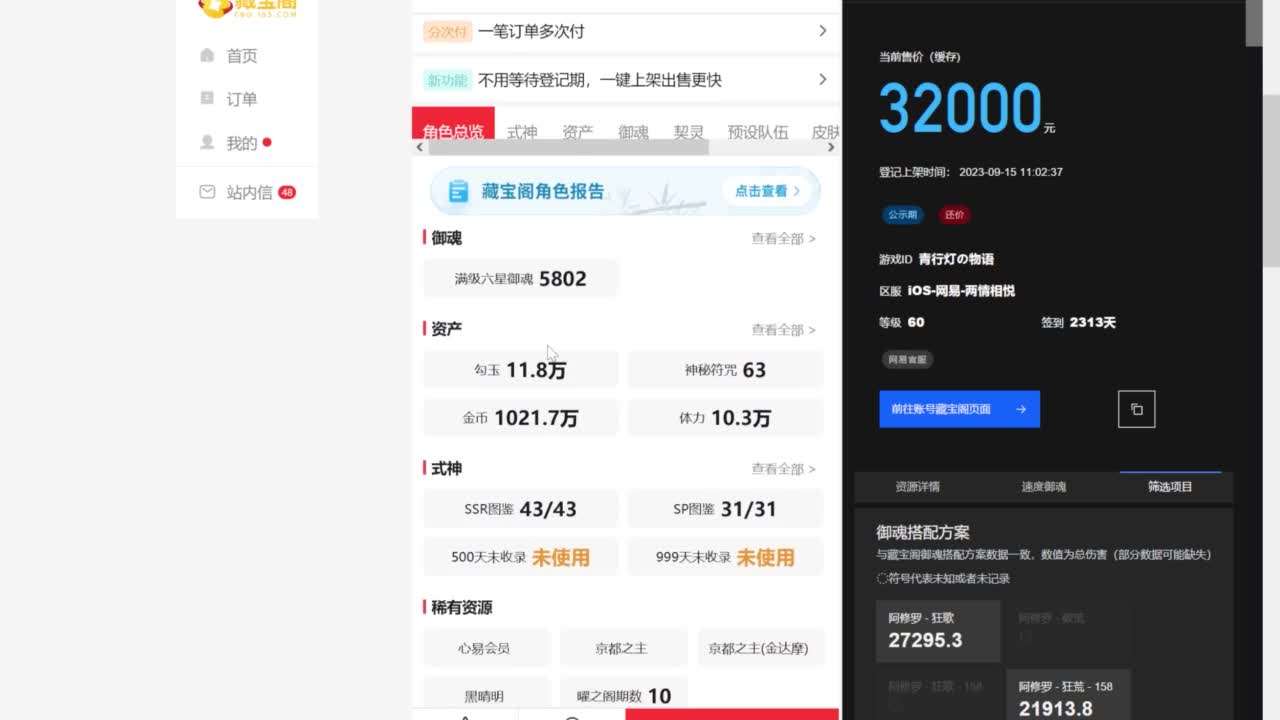Click the red button at the bottom bar
This screenshot has height=720, width=1280.
click(732, 714)
